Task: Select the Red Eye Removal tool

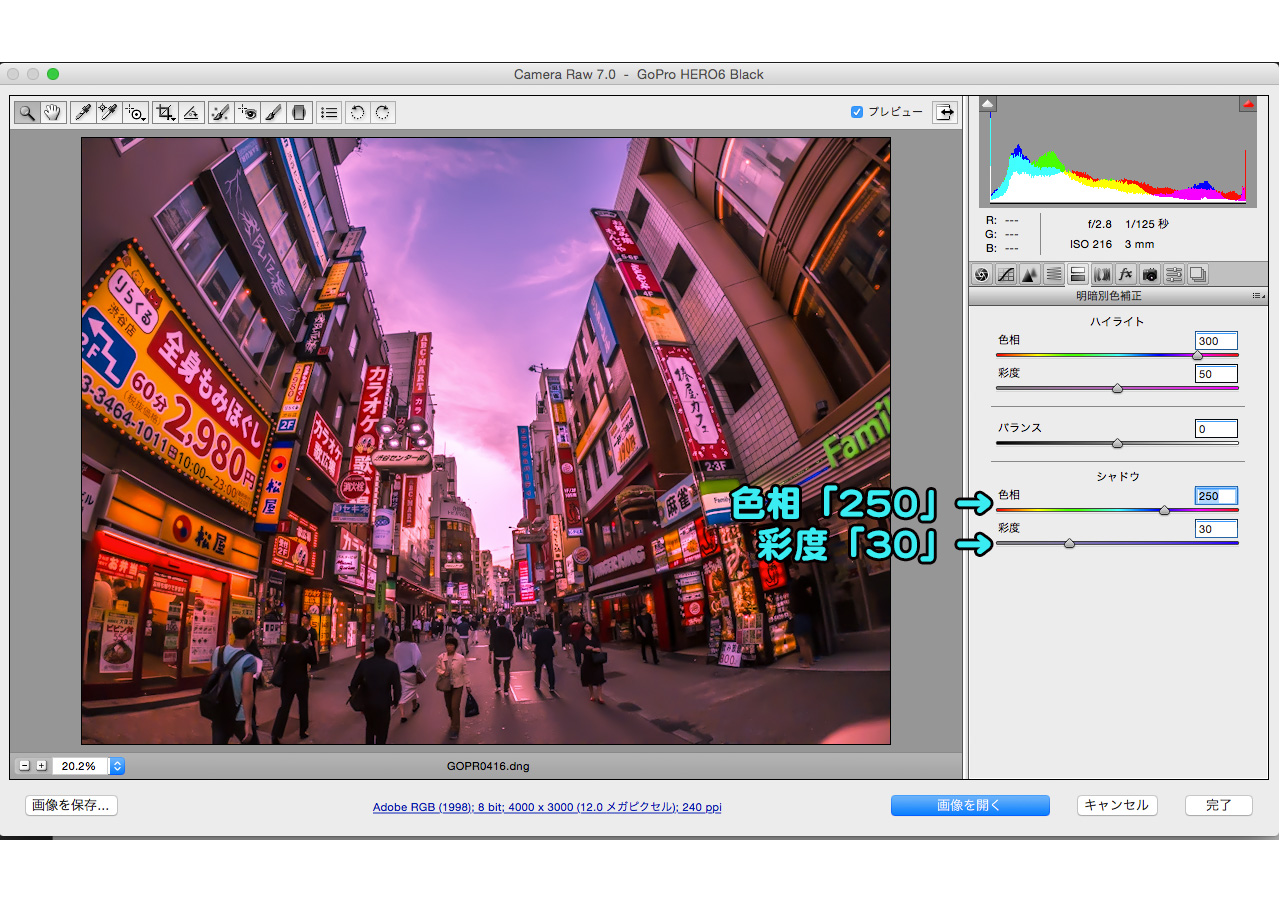Action: (247, 112)
